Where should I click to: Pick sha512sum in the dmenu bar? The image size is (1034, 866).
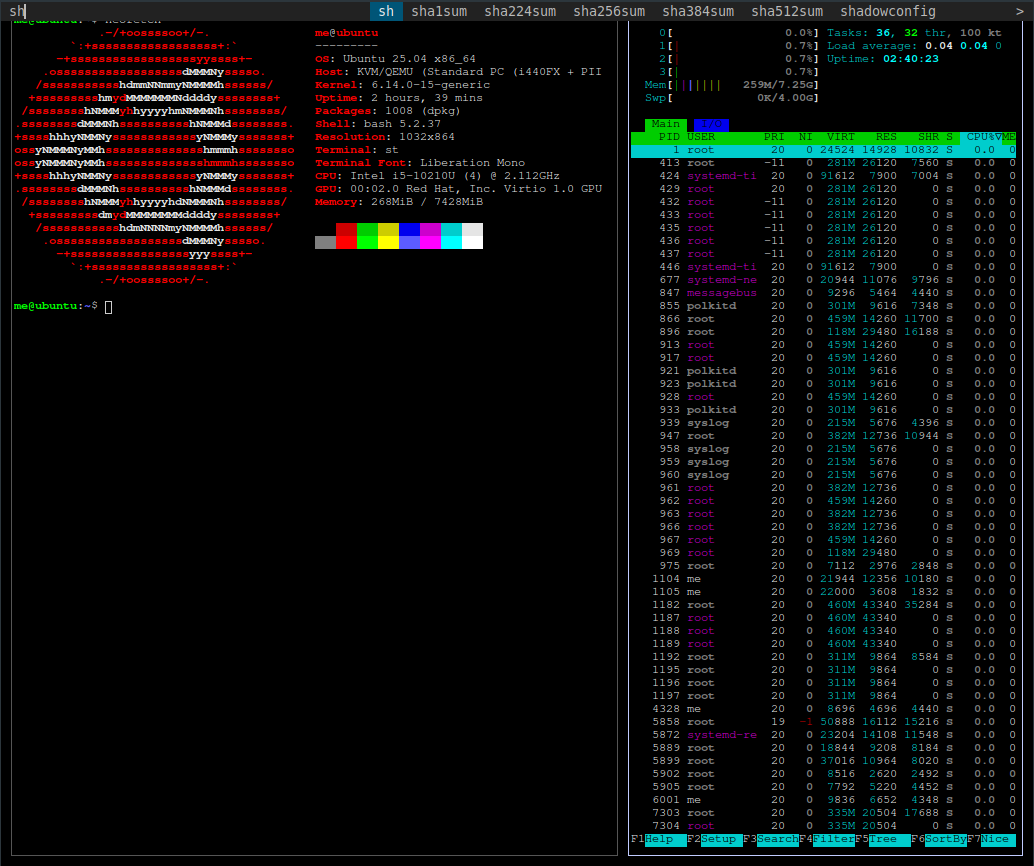[787, 11]
